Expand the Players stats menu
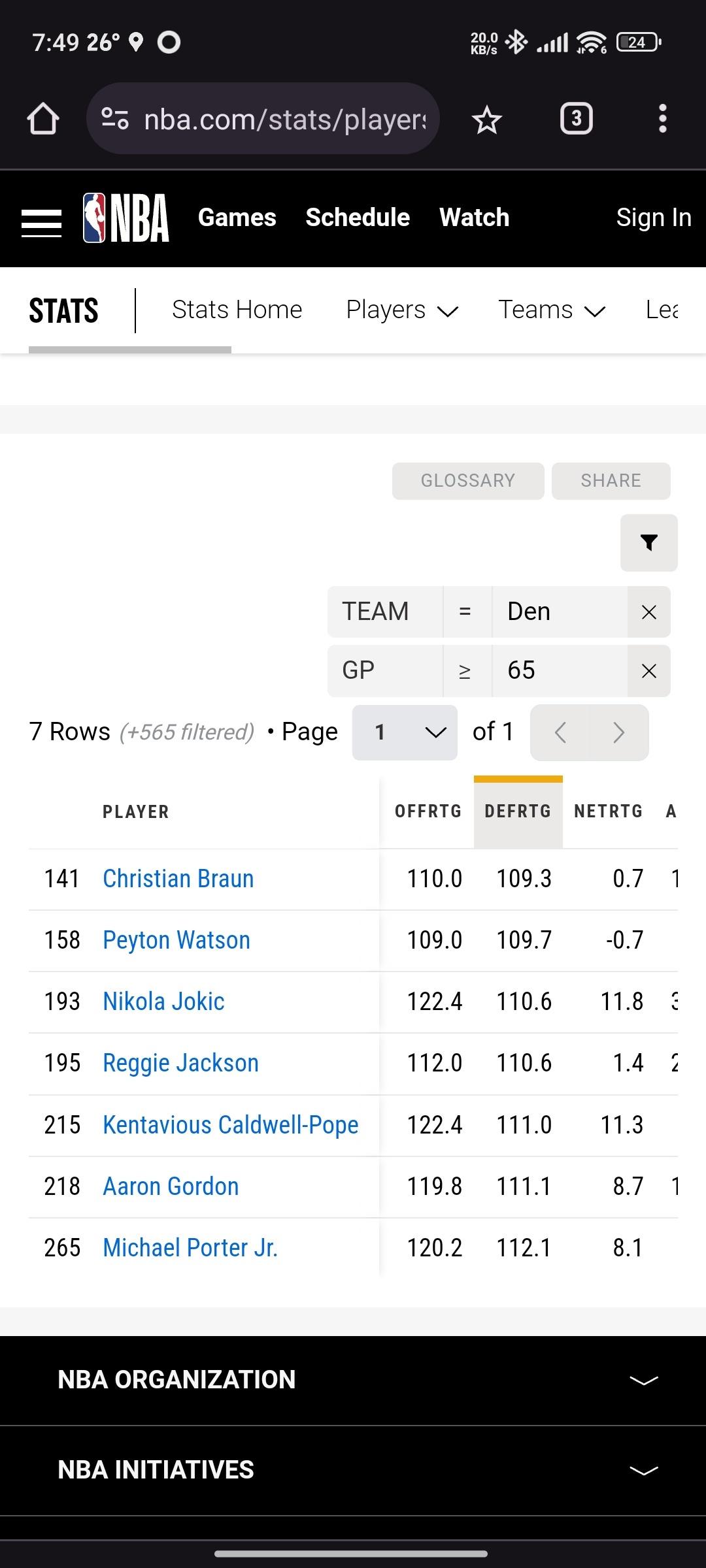Screen dimensions: 706x1568 [401, 310]
